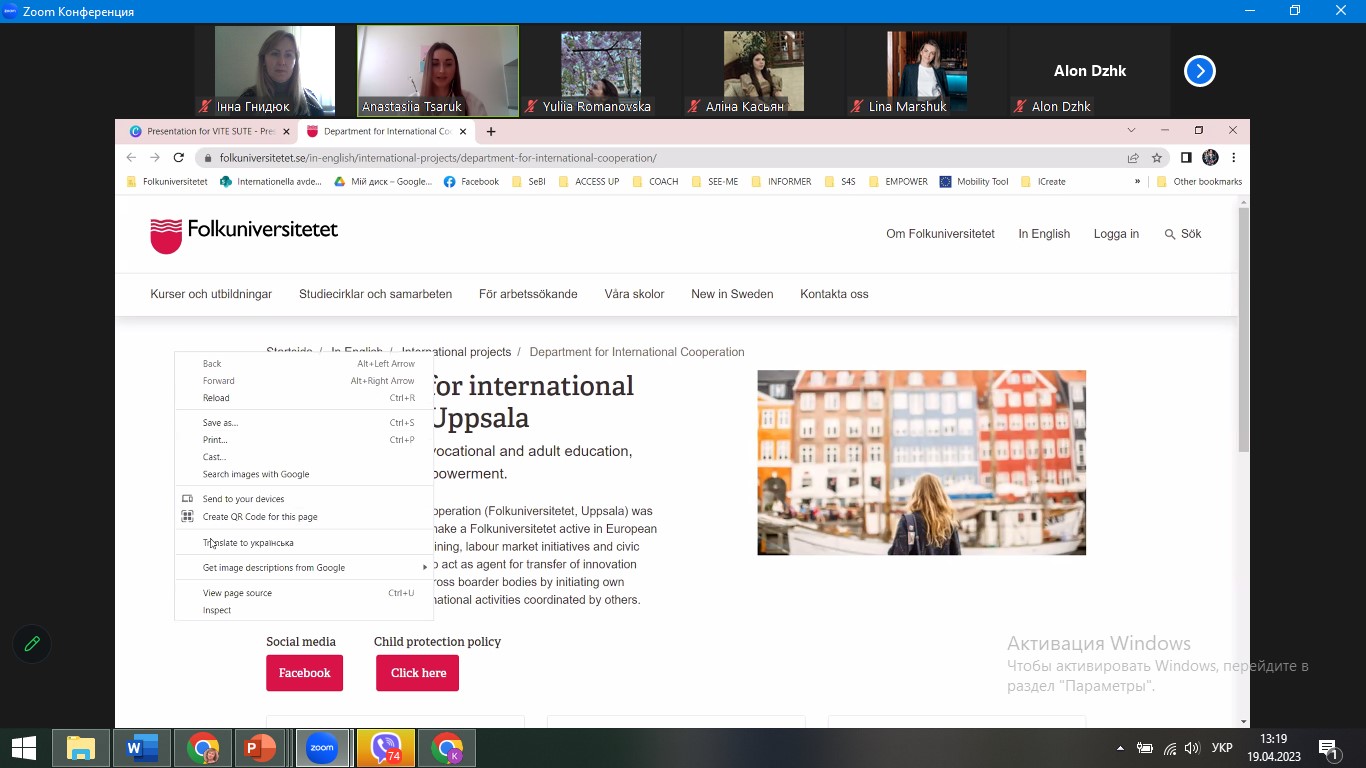Click the red Facebook button
1366x768 pixels.
pyautogui.click(x=304, y=673)
